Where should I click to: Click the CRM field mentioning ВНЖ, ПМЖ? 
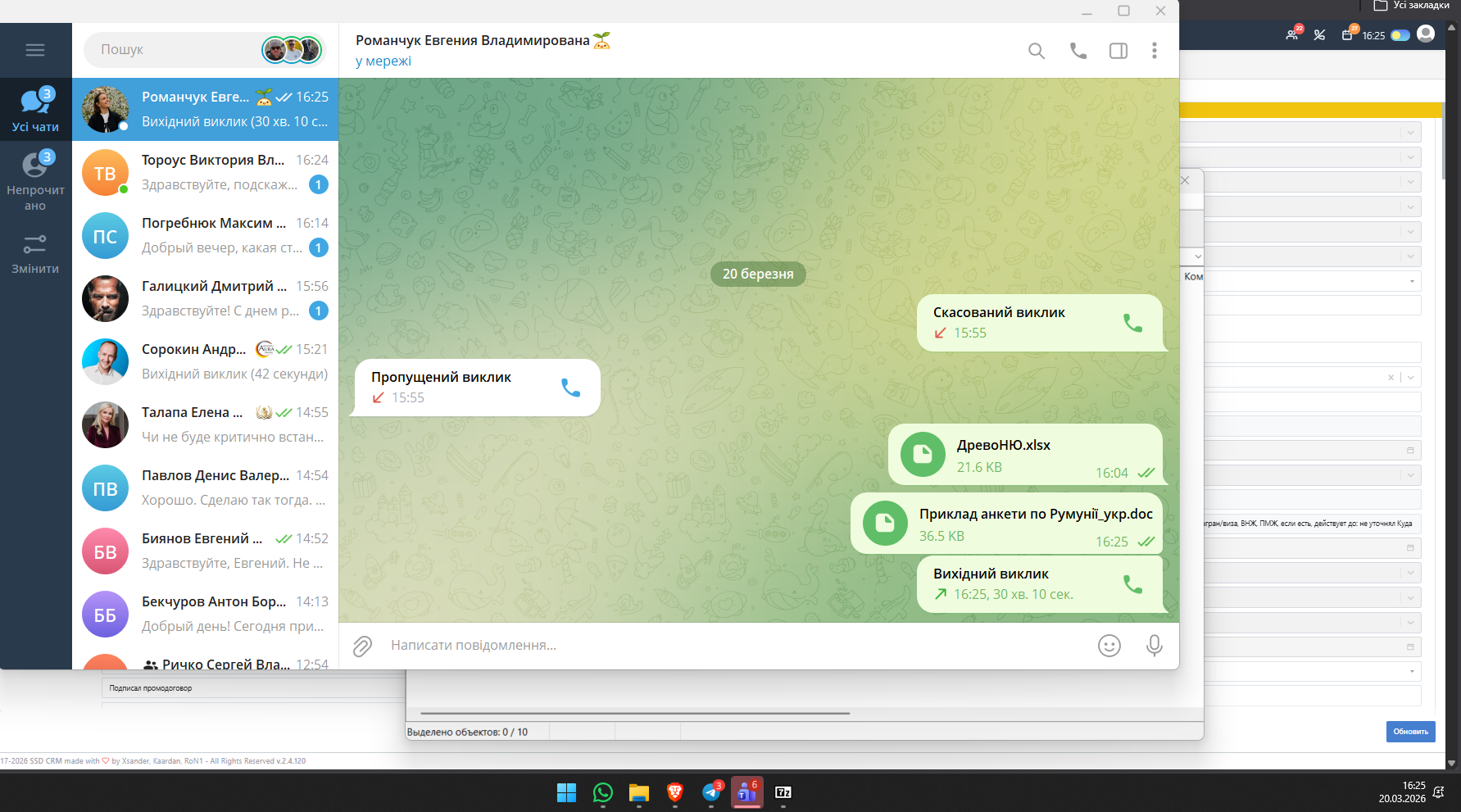click(1312, 524)
